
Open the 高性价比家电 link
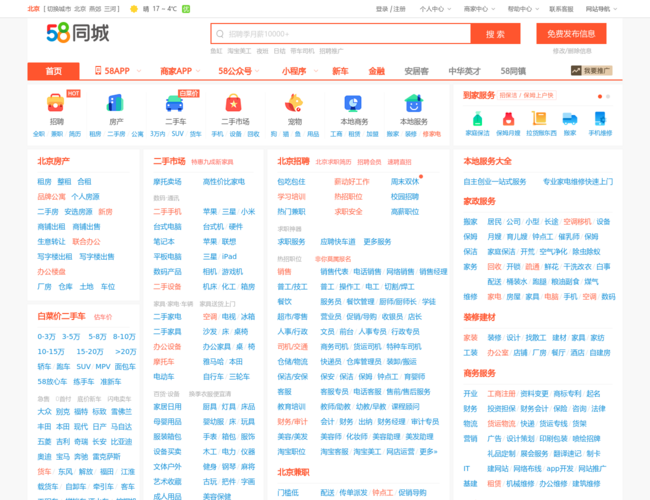click(x=224, y=182)
